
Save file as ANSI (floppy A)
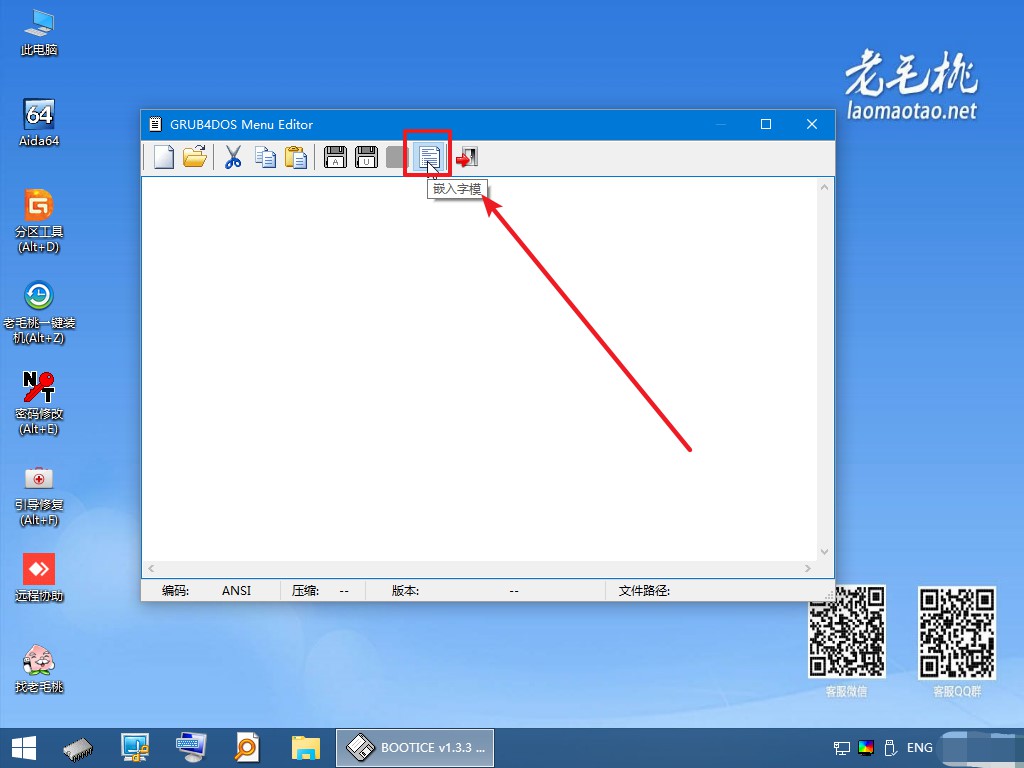pyautogui.click(x=335, y=157)
